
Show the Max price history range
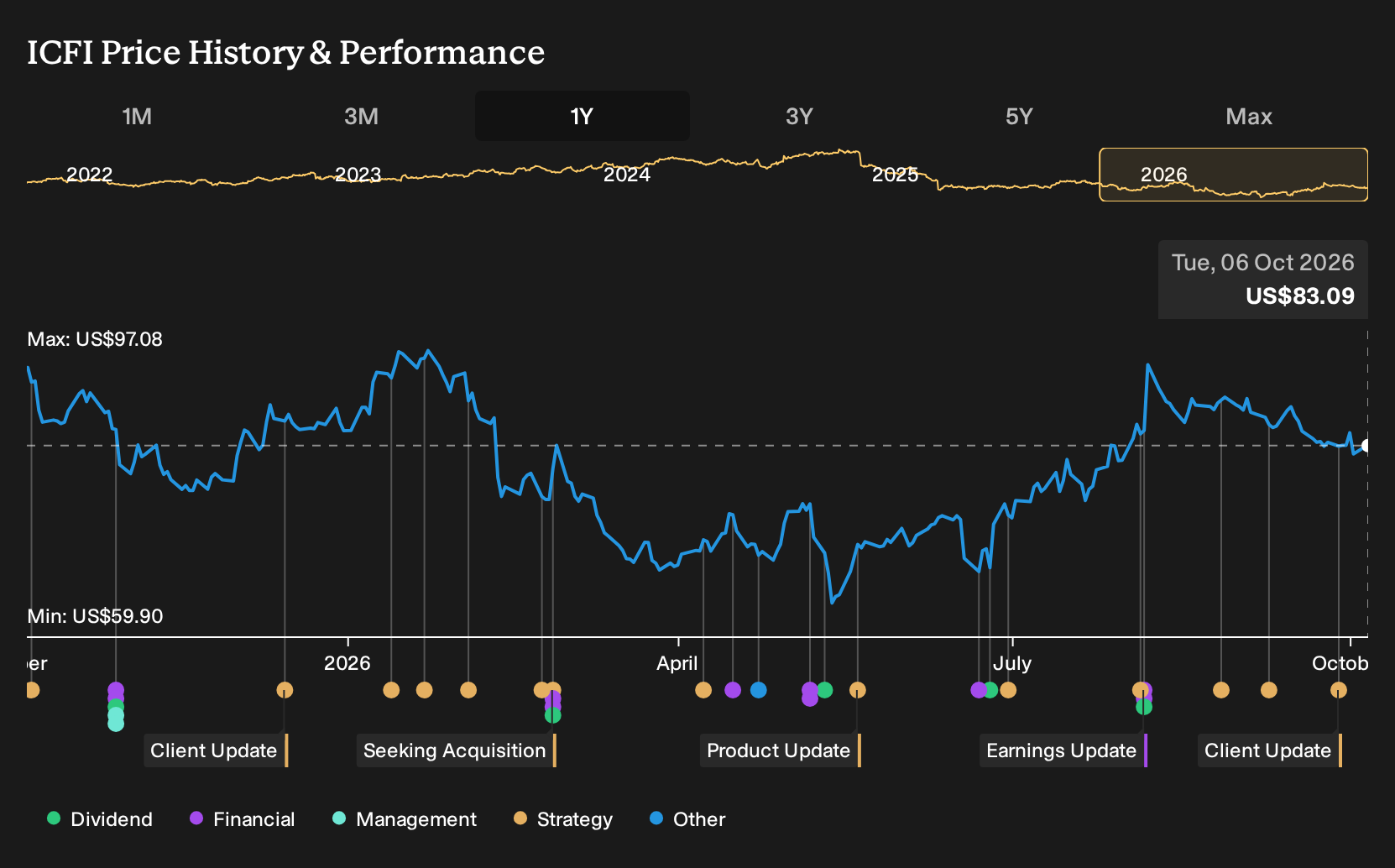[x=1249, y=116]
